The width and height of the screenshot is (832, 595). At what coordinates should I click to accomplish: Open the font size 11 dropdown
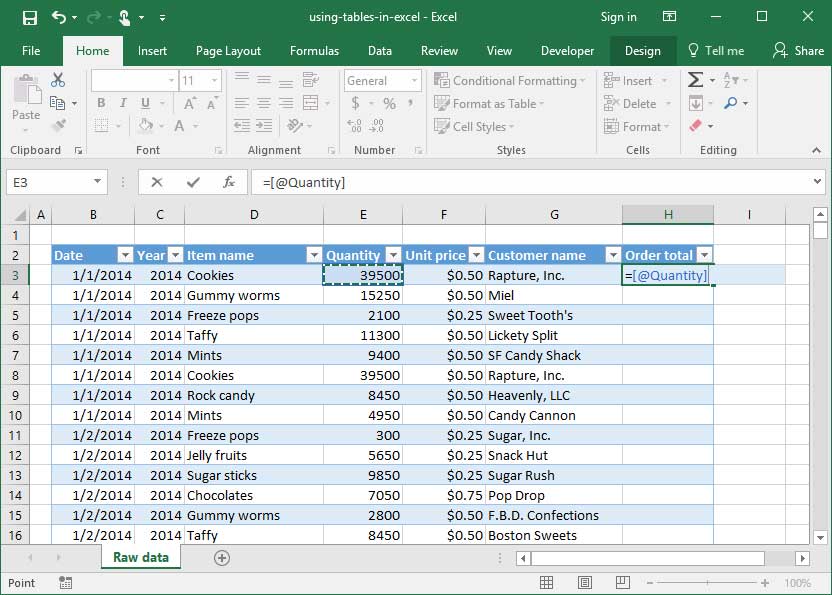point(214,81)
